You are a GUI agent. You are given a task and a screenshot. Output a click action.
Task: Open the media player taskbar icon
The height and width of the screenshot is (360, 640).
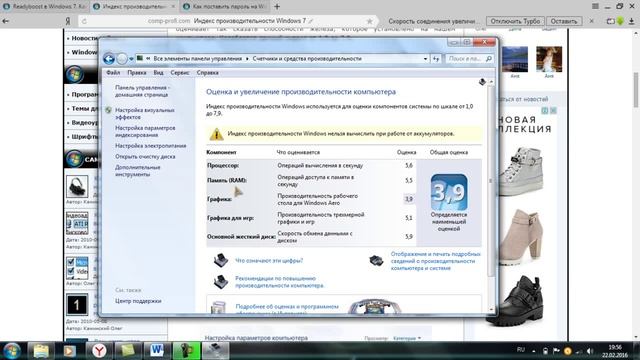[69, 351]
